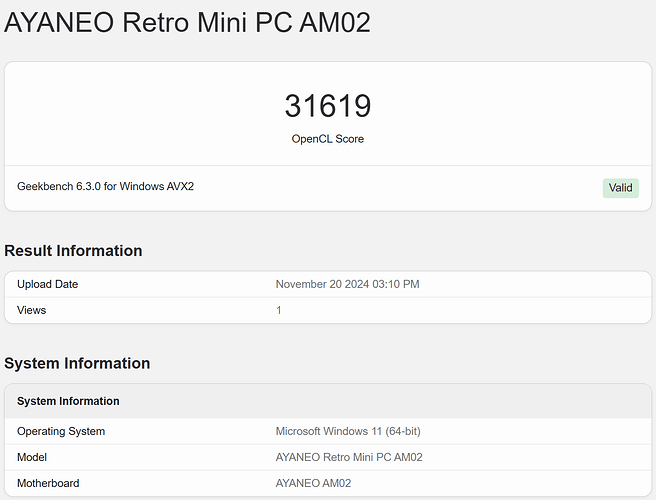The height and width of the screenshot is (500, 656).
Task: Click the views count value 1
Action: pyautogui.click(x=279, y=310)
